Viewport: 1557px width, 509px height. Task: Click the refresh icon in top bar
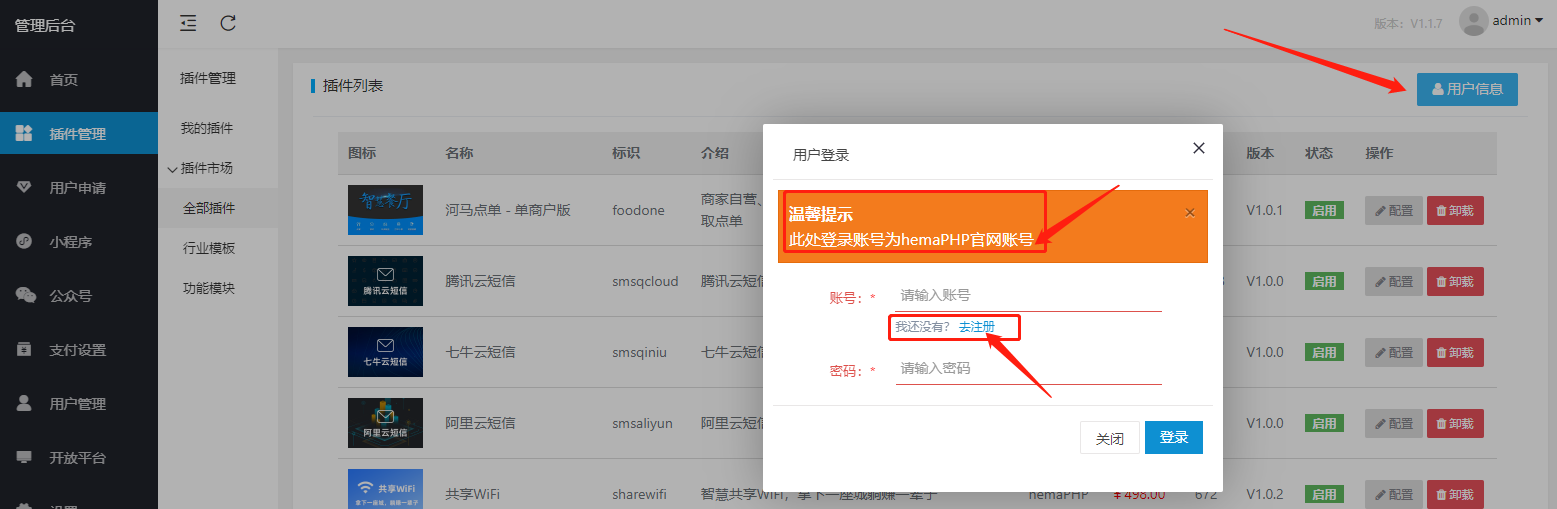point(228,22)
